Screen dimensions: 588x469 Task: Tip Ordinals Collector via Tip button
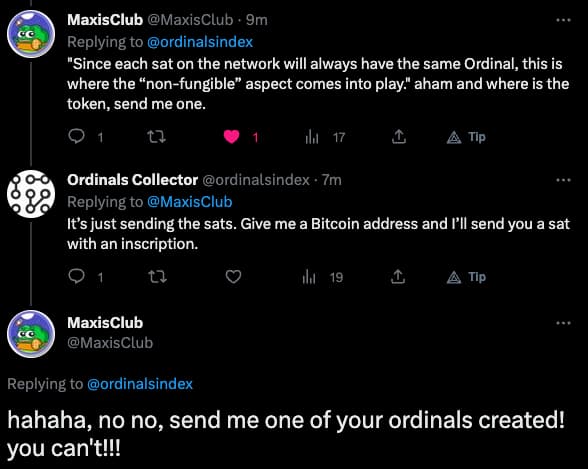tap(466, 277)
